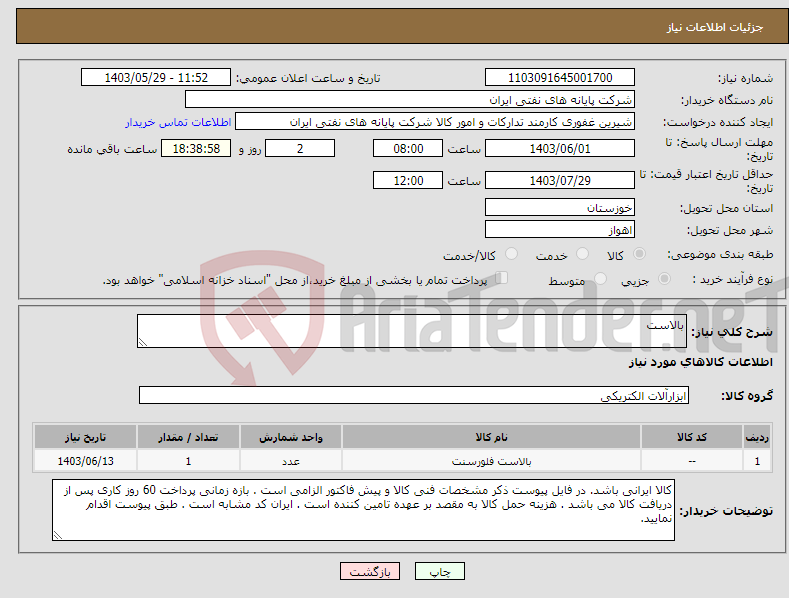Toggle the اسناد خزانه اسلامی payment checkbox
The width and height of the screenshot is (789, 598).
[x=502, y=278]
